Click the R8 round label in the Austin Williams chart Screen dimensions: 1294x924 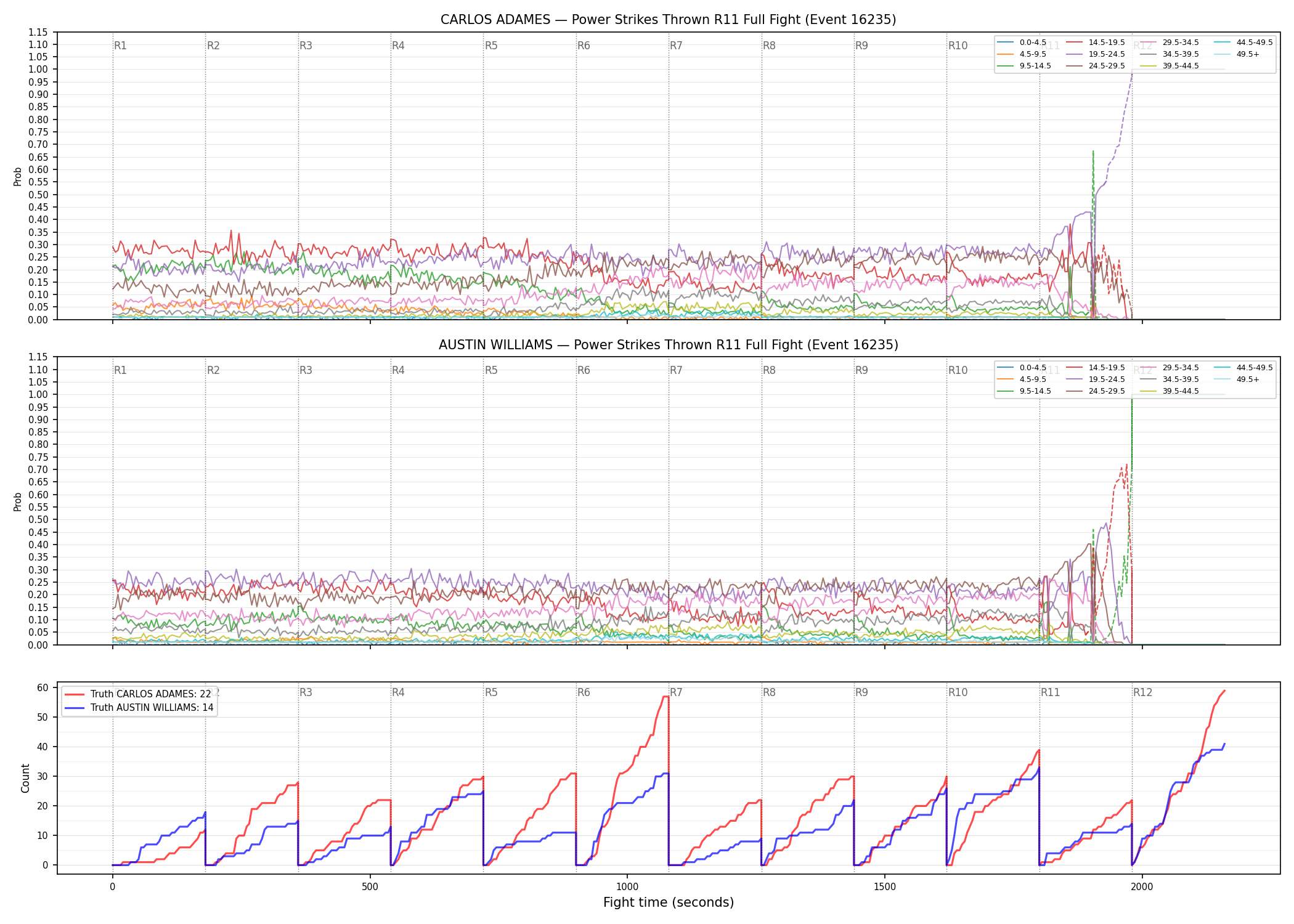coord(769,370)
